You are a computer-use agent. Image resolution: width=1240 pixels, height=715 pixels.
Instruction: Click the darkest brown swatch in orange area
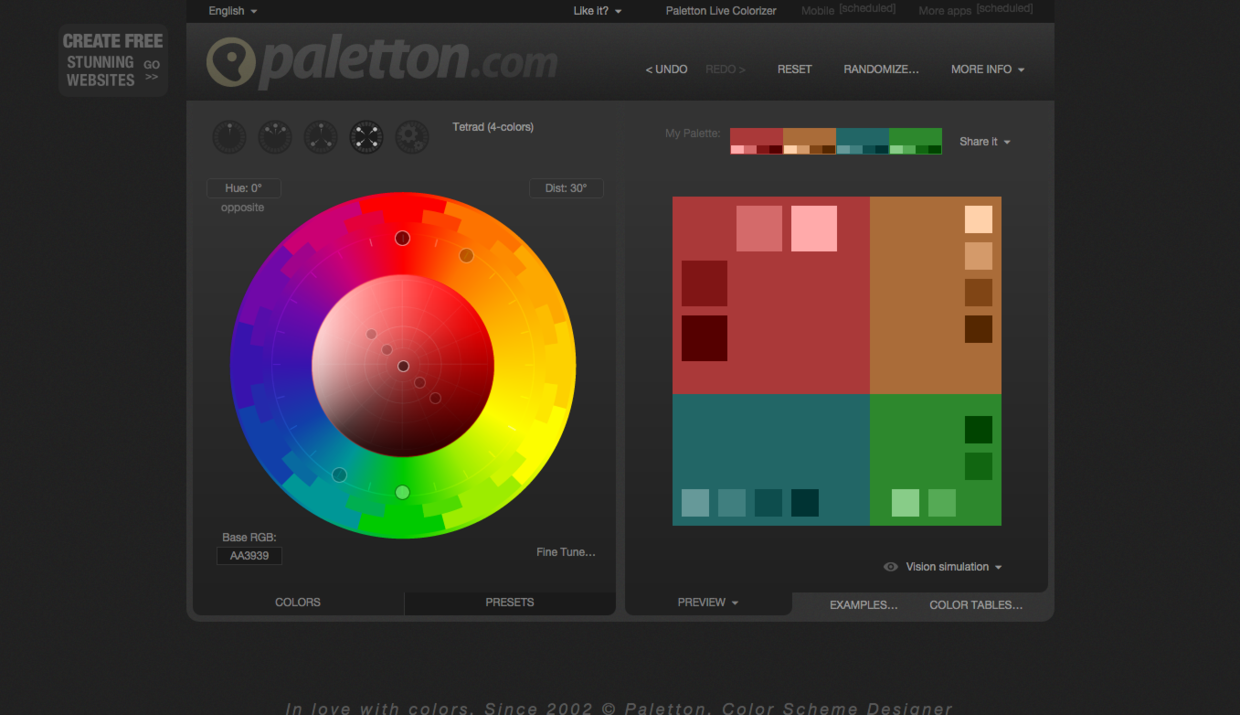(978, 329)
